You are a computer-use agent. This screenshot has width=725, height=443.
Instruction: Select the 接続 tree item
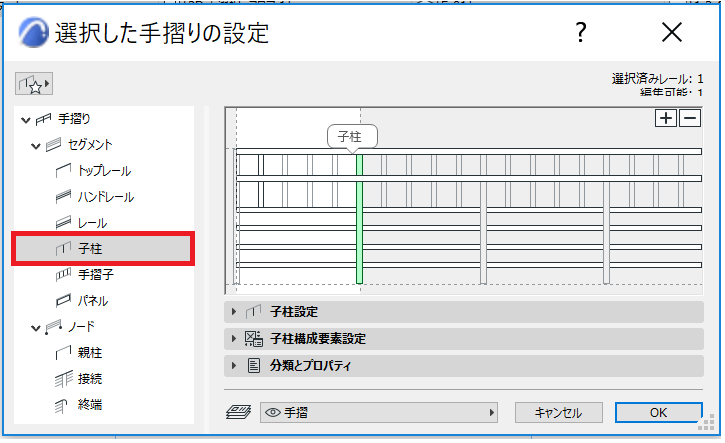pyautogui.click(x=90, y=379)
